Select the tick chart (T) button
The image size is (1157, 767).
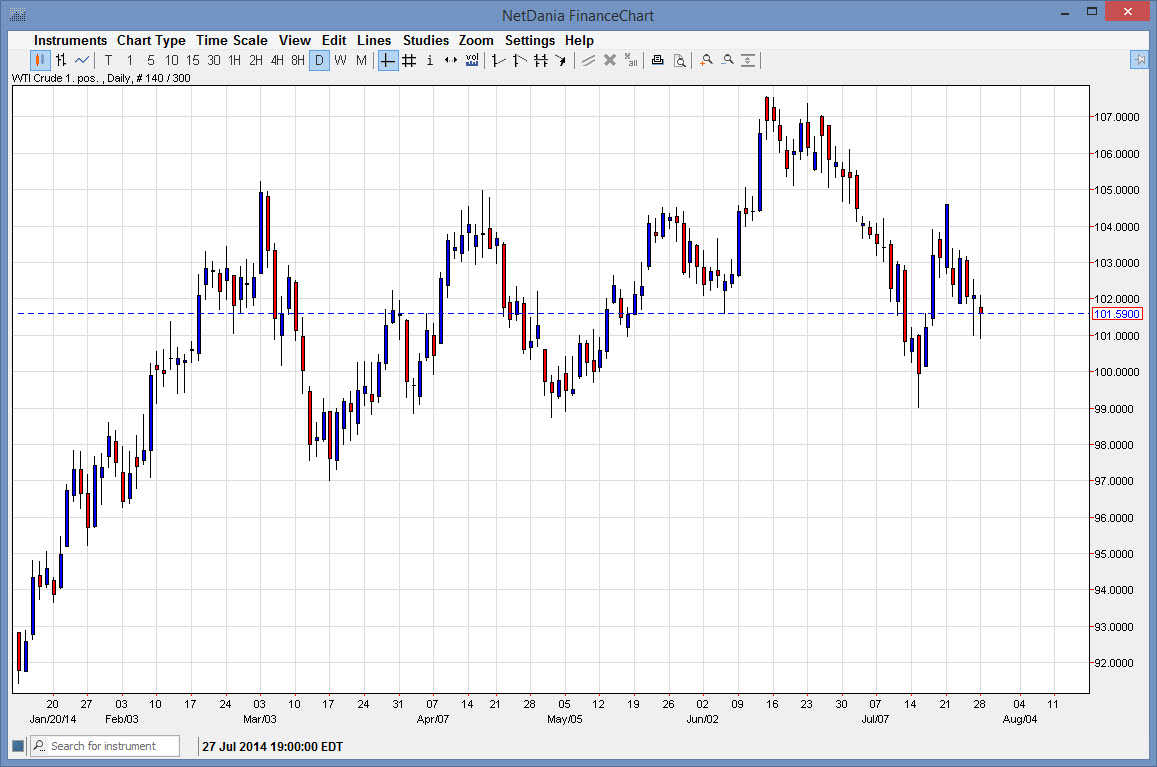[x=107, y=60]
